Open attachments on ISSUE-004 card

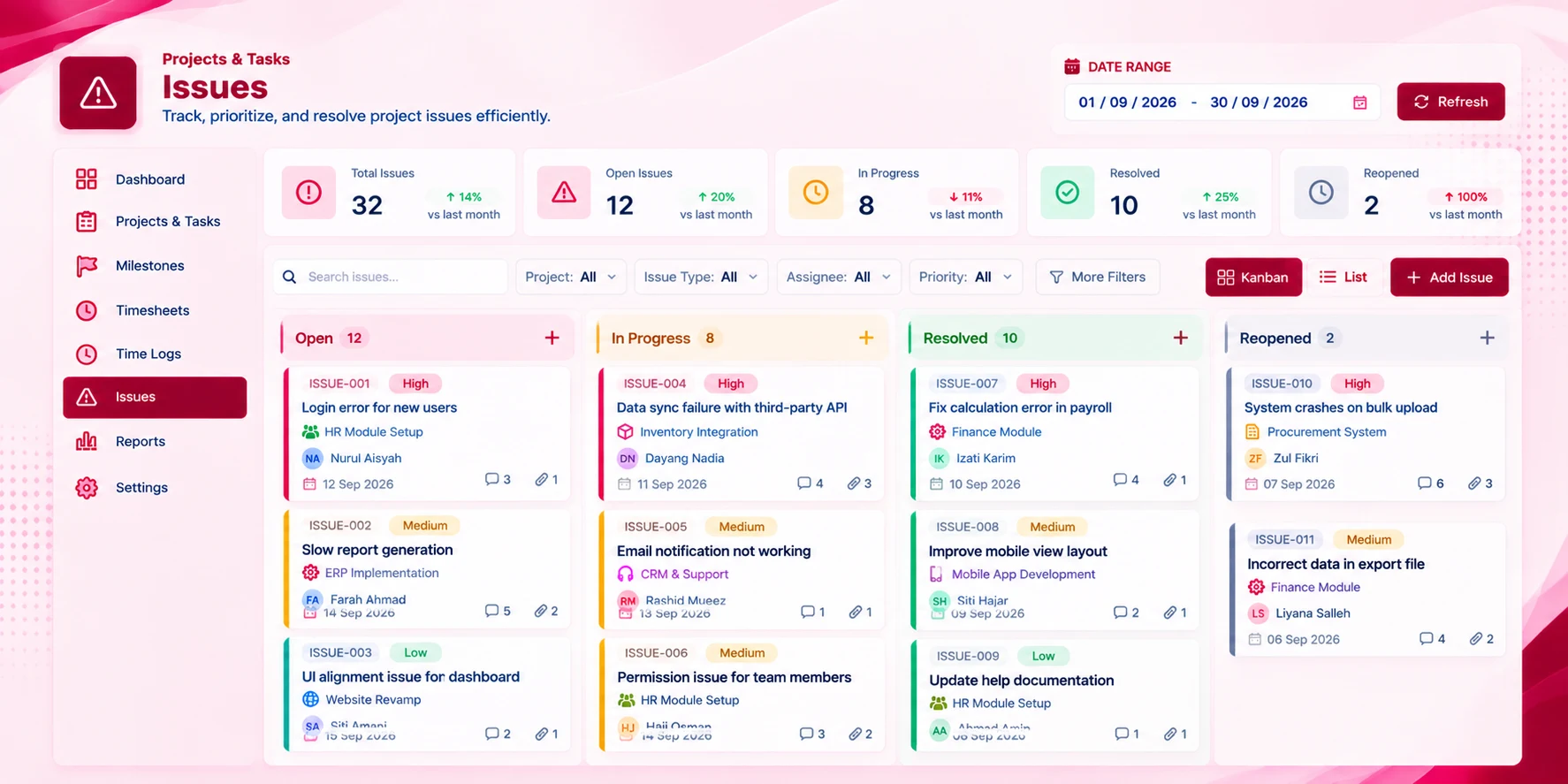tap(859, 483)
